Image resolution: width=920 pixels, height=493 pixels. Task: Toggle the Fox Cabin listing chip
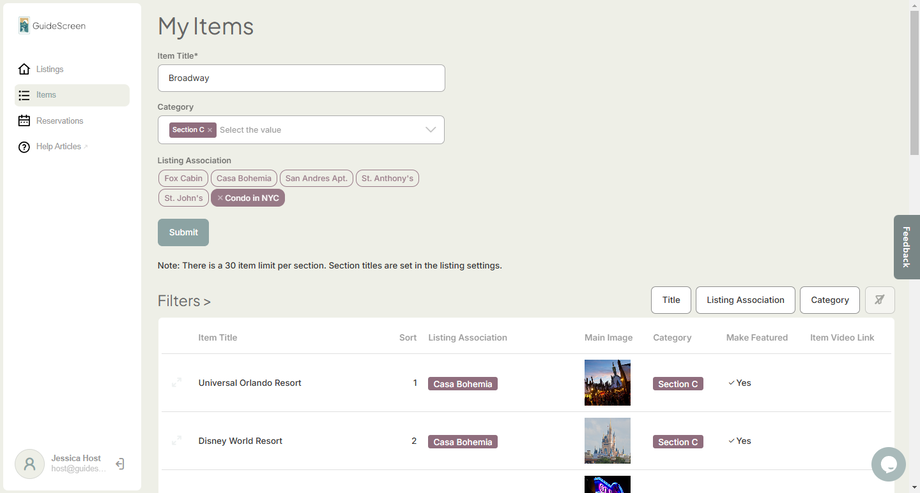(183, 178)
